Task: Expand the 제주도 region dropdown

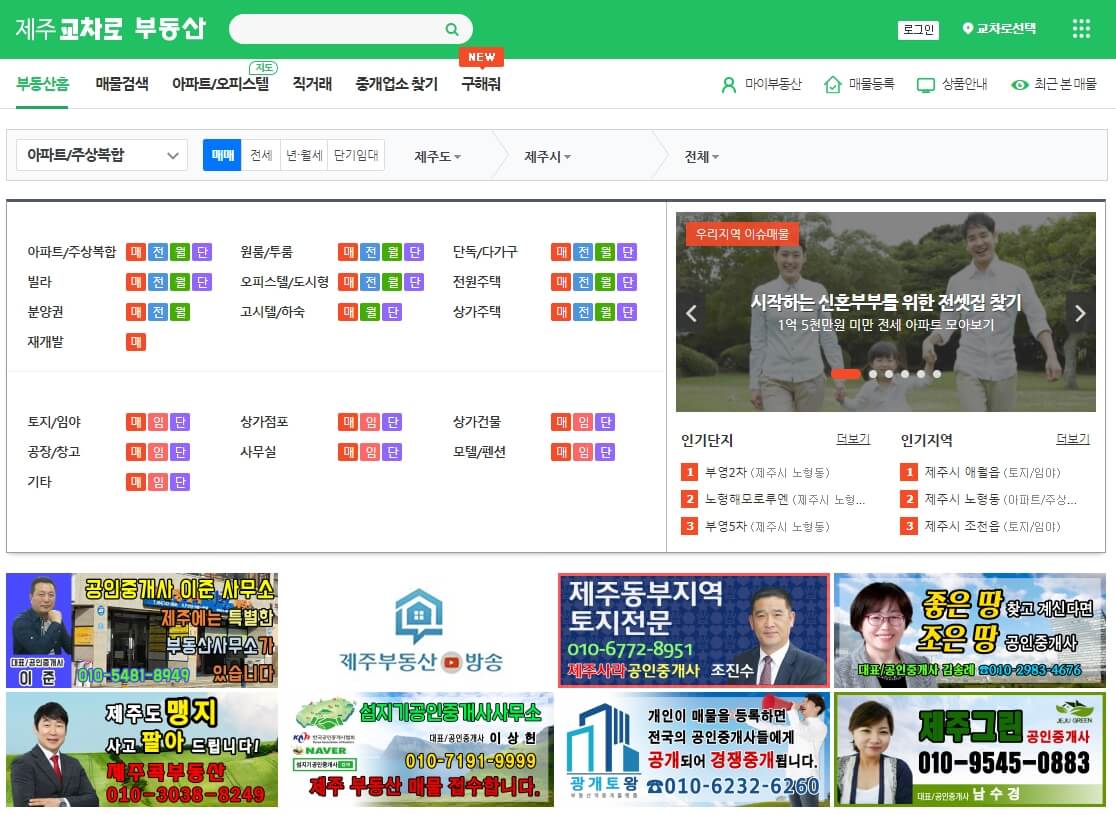Action: click(x=438, y=157)
